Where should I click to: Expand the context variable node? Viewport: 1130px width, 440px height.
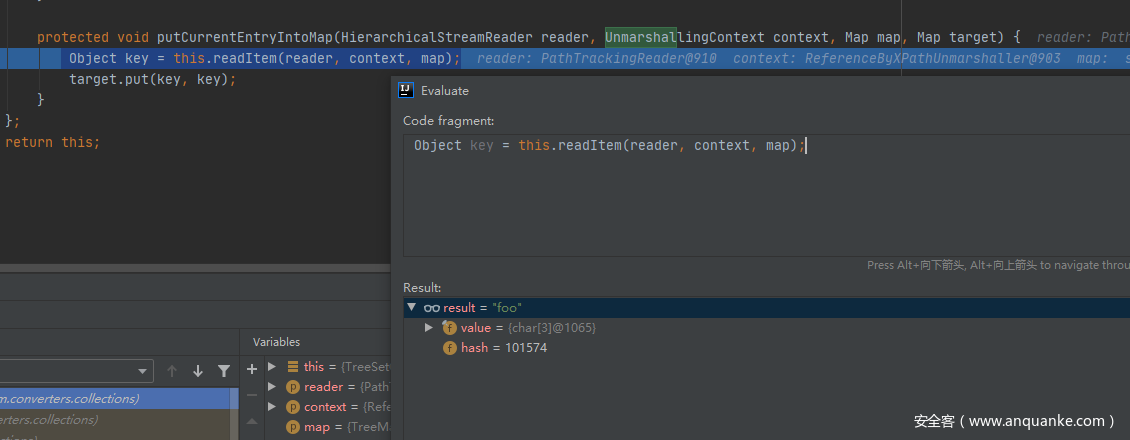click(x=272, y=407)
